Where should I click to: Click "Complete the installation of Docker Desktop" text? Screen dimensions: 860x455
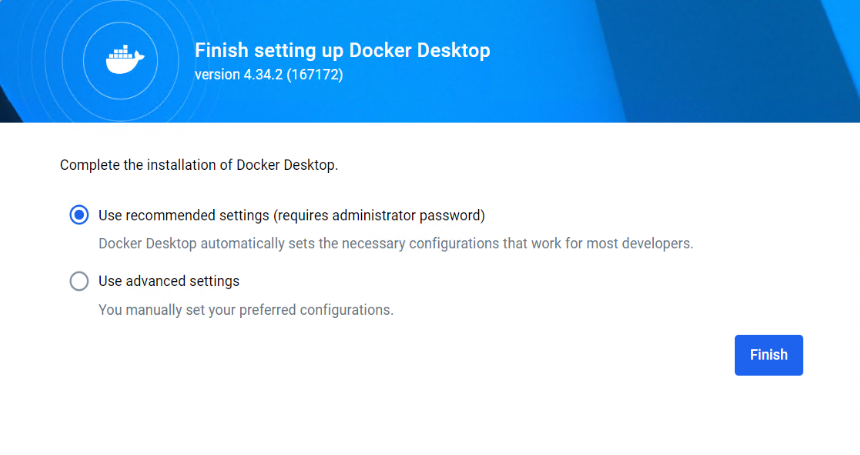point(199,165)
